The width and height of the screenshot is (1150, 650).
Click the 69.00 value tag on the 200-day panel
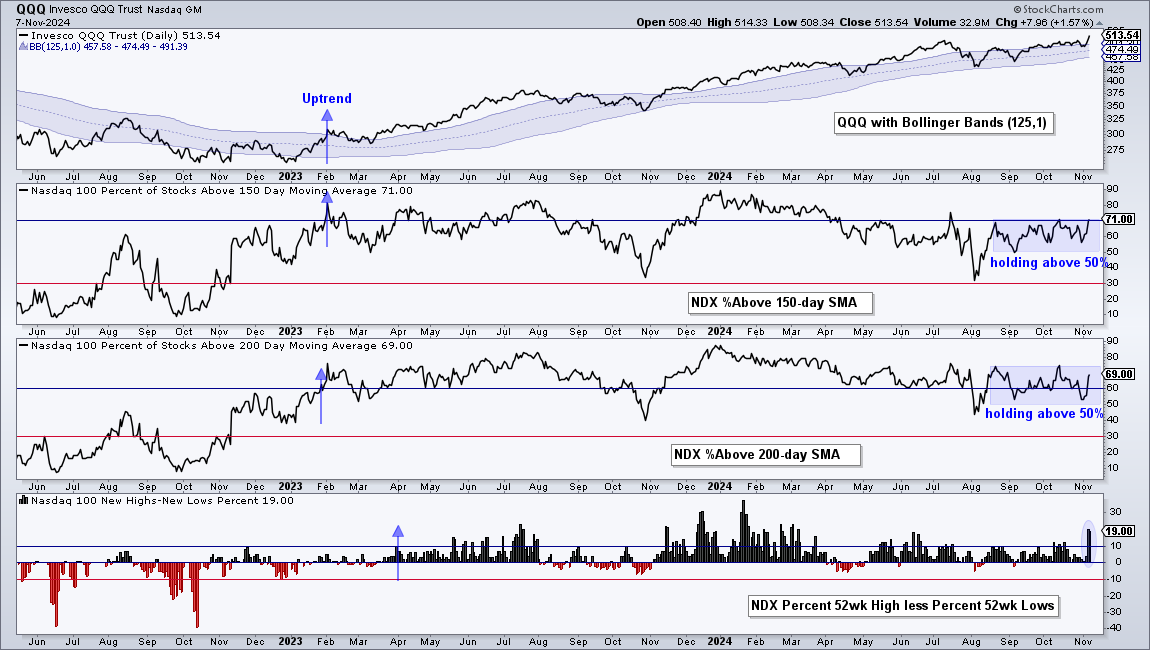(x=1119, y=374)
